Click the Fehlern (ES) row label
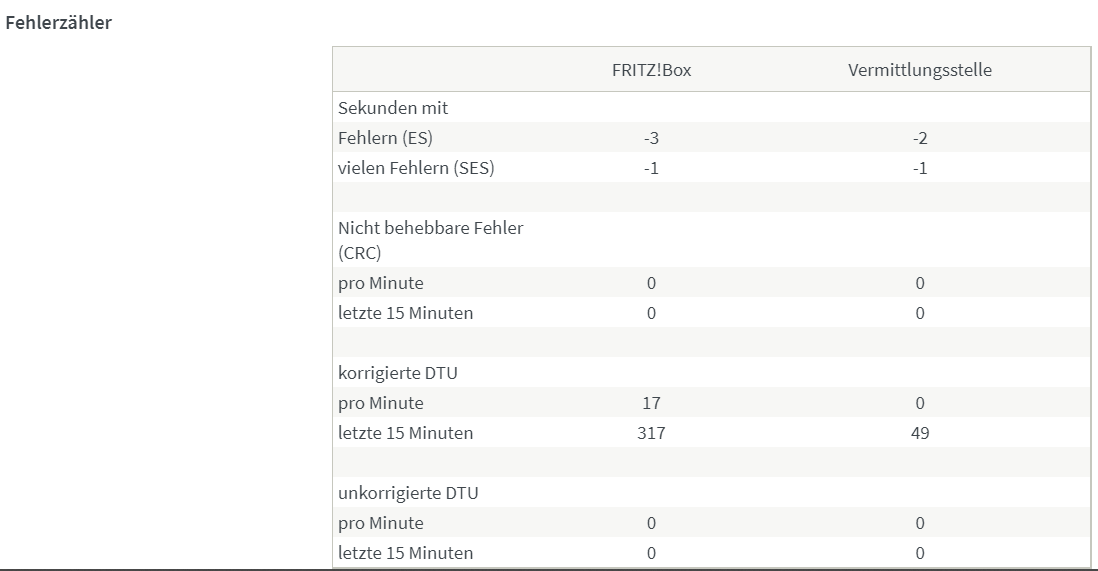Screen dimensions: 1098x571 (385, 138)
